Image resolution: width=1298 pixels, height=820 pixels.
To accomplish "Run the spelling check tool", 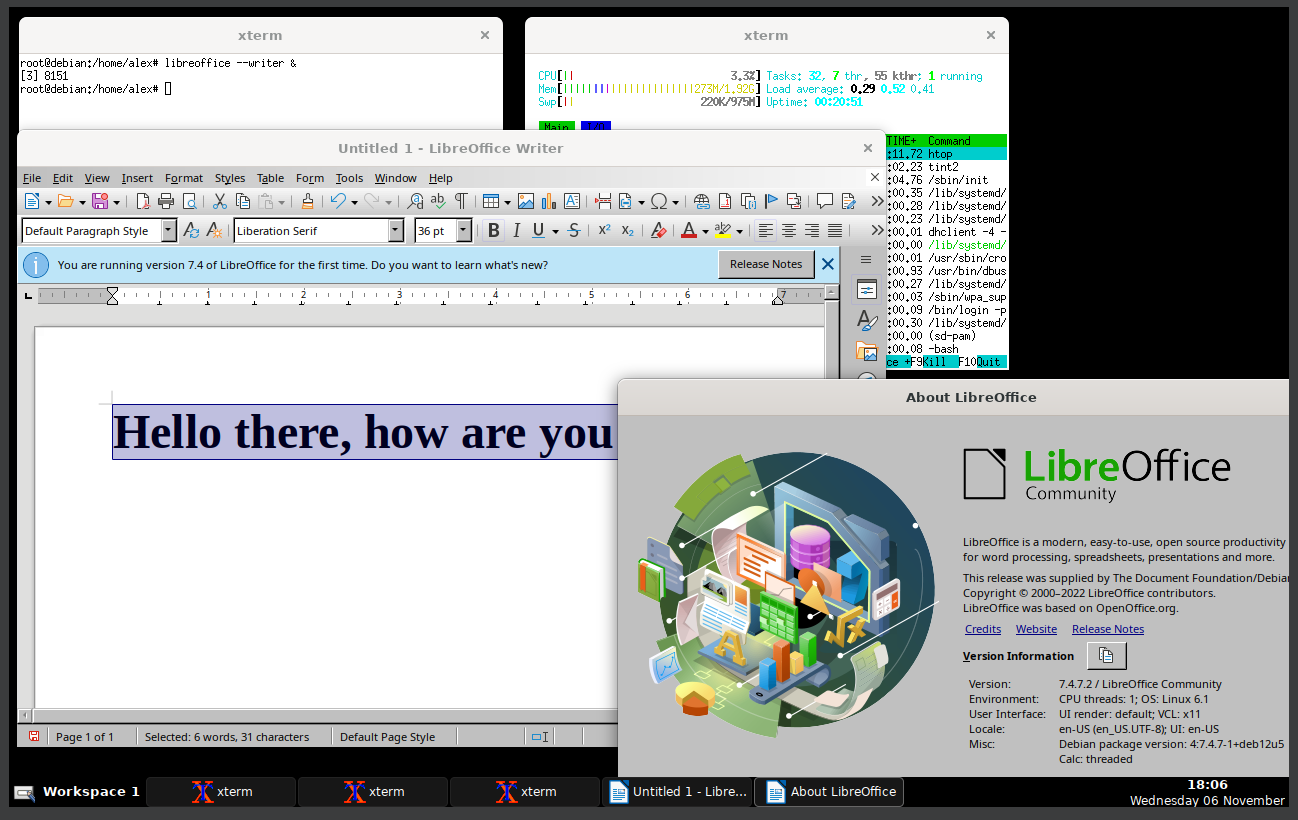I will pyautogui.click(x=438, y=201).
